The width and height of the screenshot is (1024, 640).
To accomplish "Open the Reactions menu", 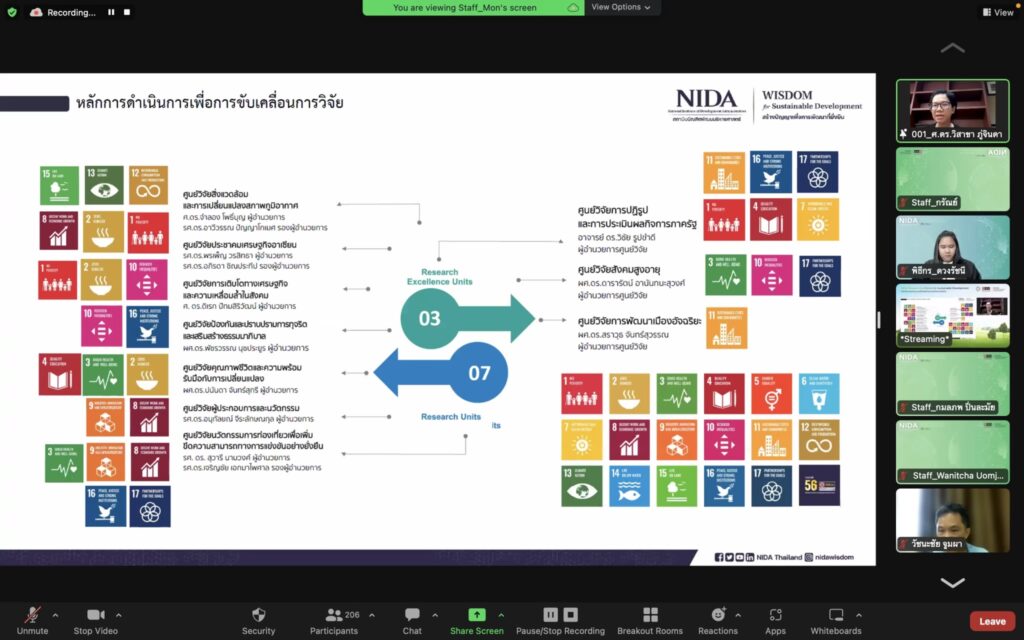I will coord(717,615).
